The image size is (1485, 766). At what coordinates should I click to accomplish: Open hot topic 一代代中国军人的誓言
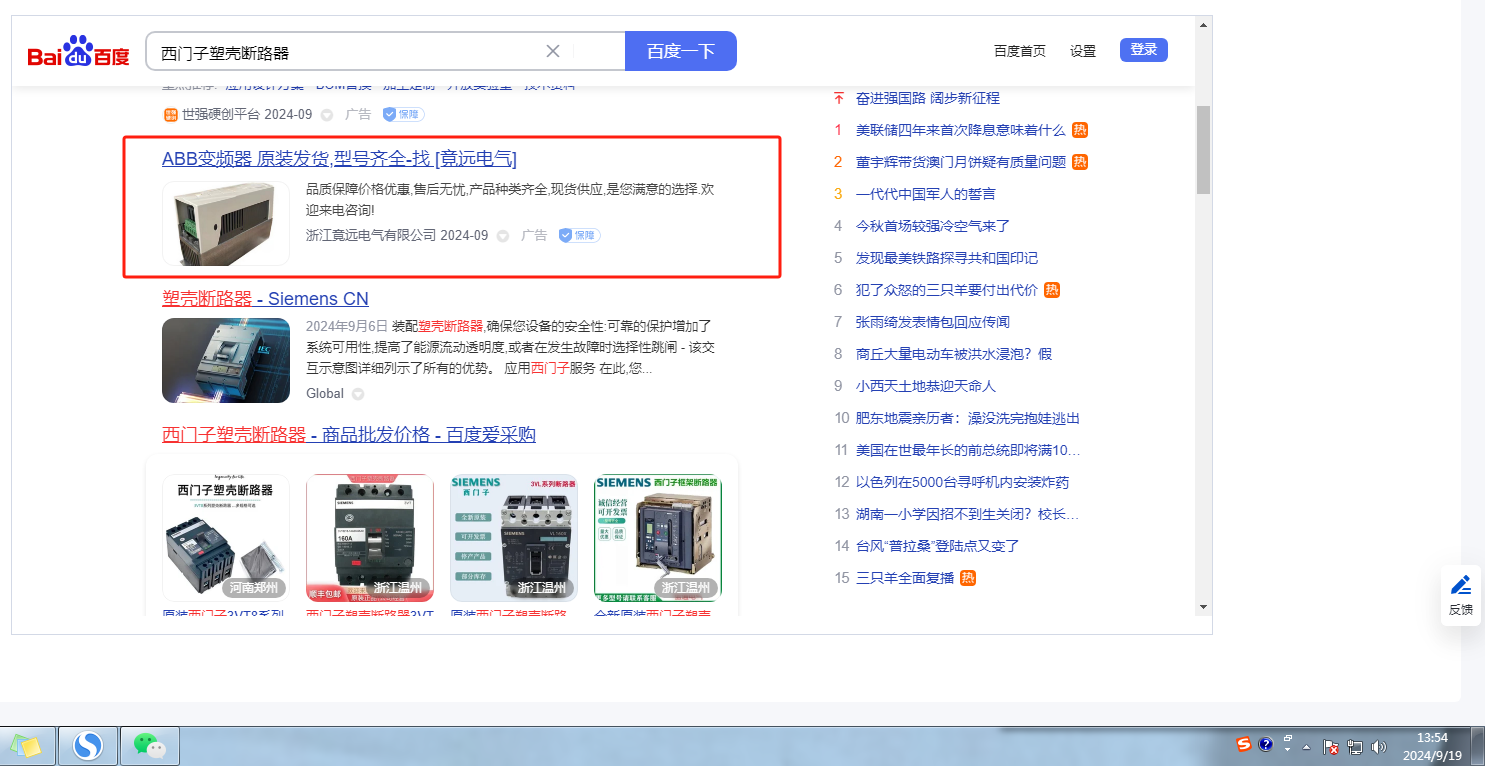926,194
